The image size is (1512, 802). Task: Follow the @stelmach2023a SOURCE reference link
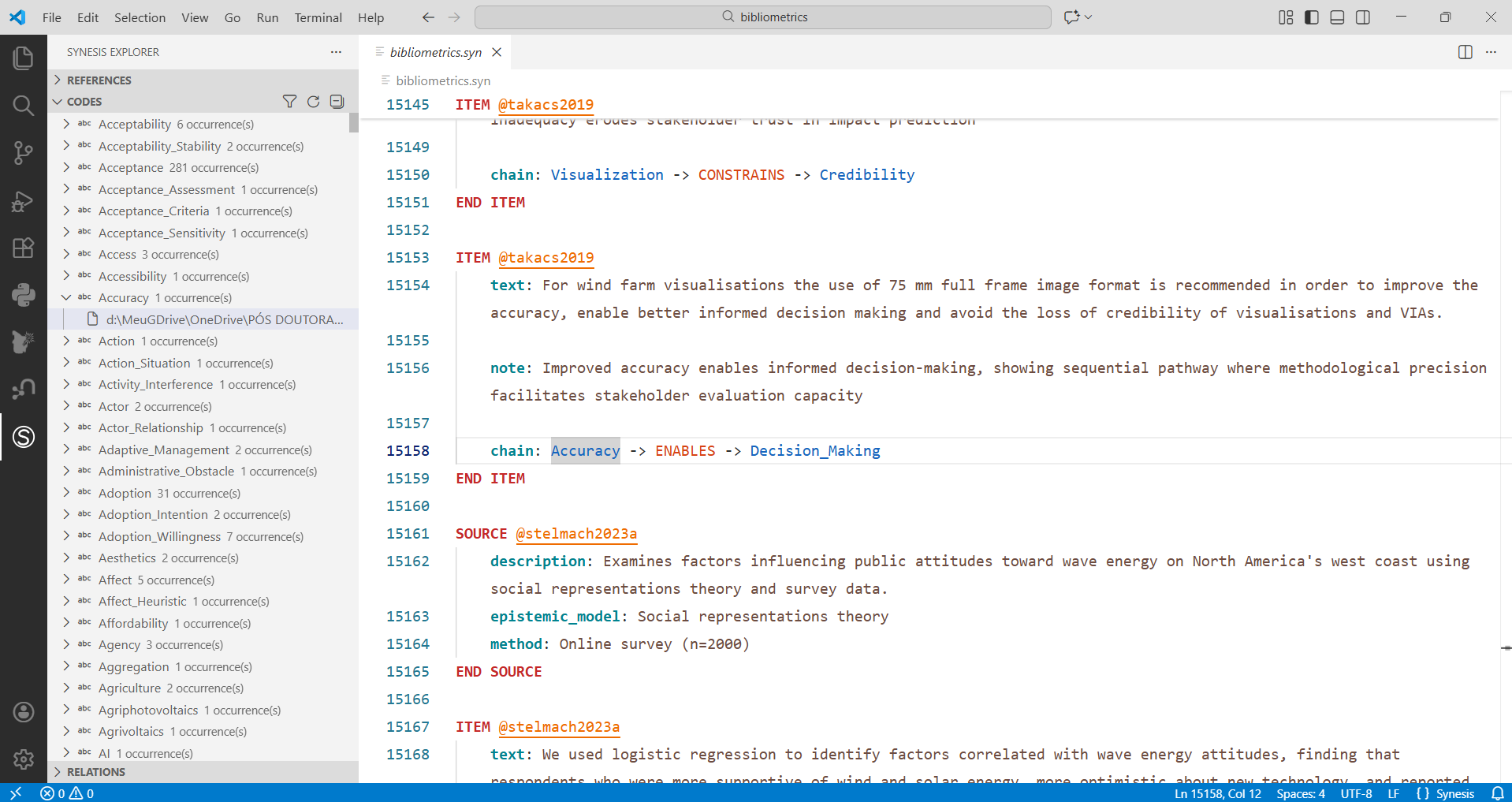[x=575, y=534]
